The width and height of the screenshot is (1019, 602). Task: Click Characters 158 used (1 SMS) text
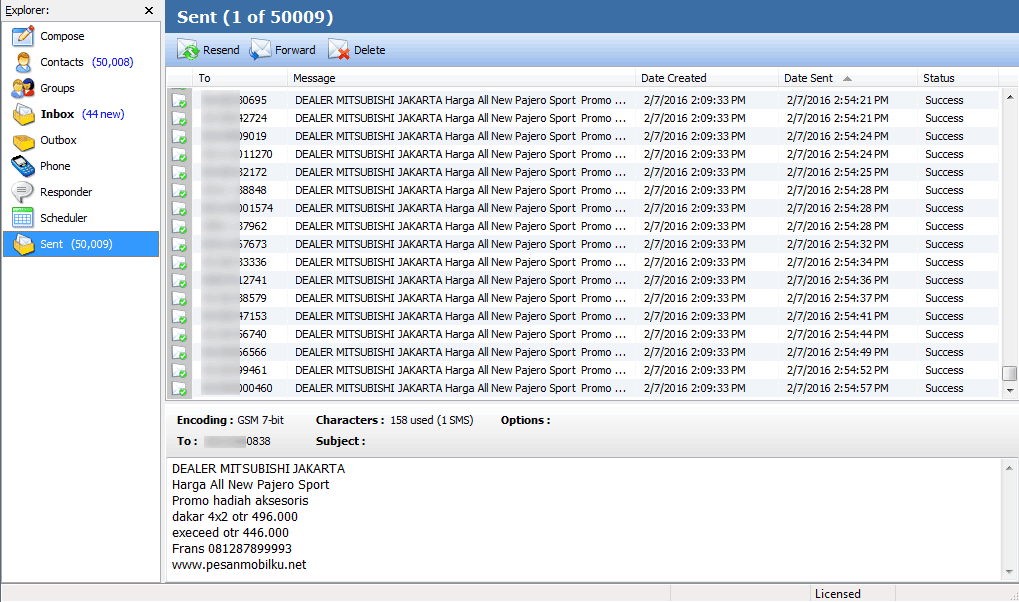(x=394, y=420)
